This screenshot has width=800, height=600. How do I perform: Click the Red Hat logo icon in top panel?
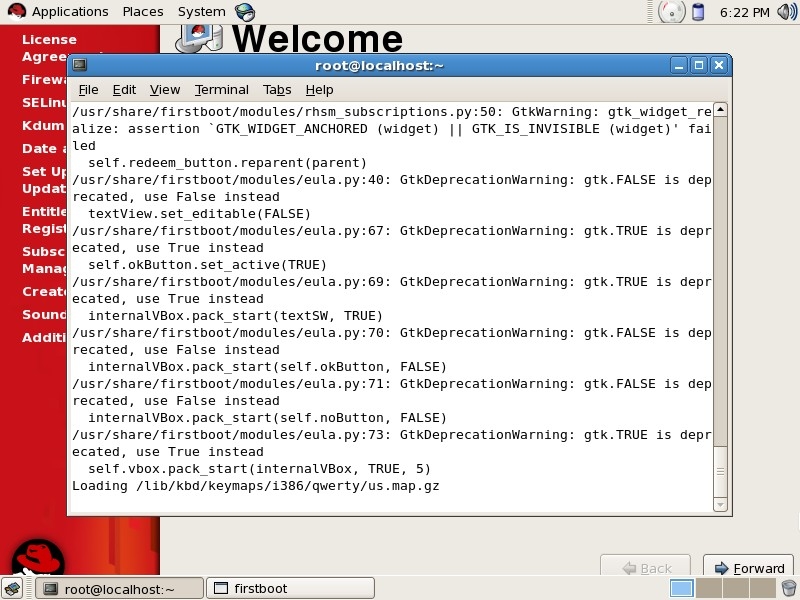(x=16, y=11)
